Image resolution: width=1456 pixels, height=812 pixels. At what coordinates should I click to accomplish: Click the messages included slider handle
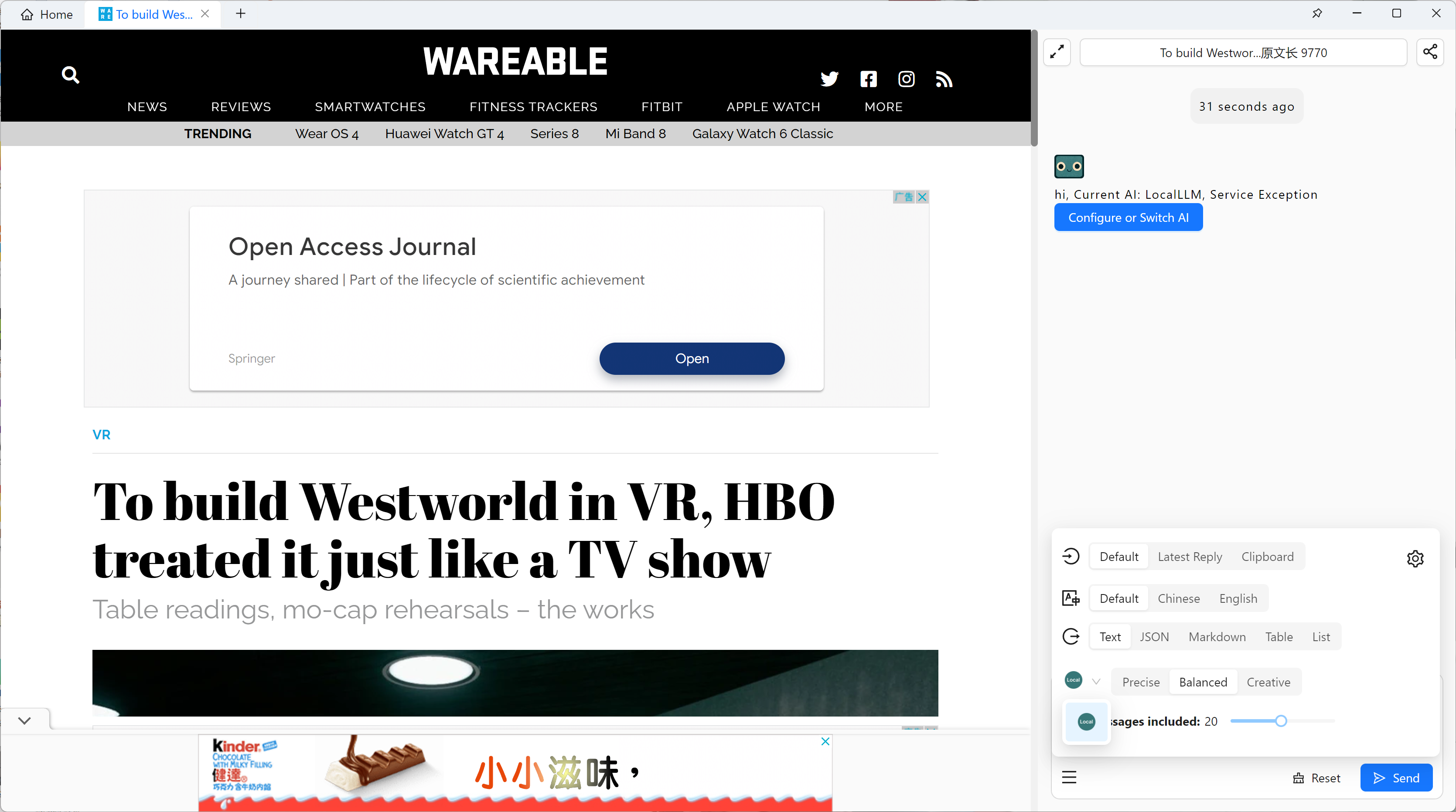coord(1281,721)
